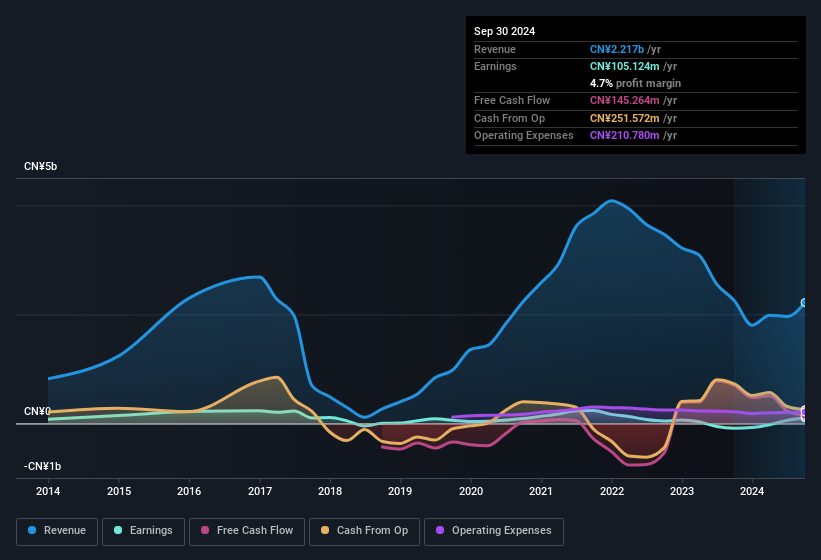Select the 2024 x-axis label

point(752,491)
